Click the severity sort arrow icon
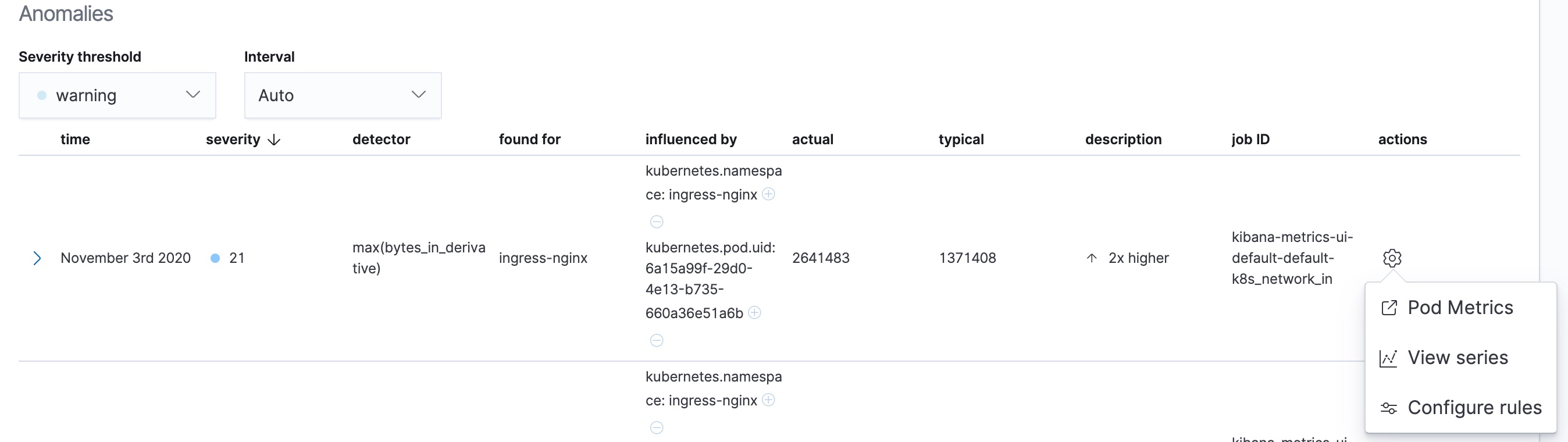This screenshot has height=442, width=1568. point(275,140)
